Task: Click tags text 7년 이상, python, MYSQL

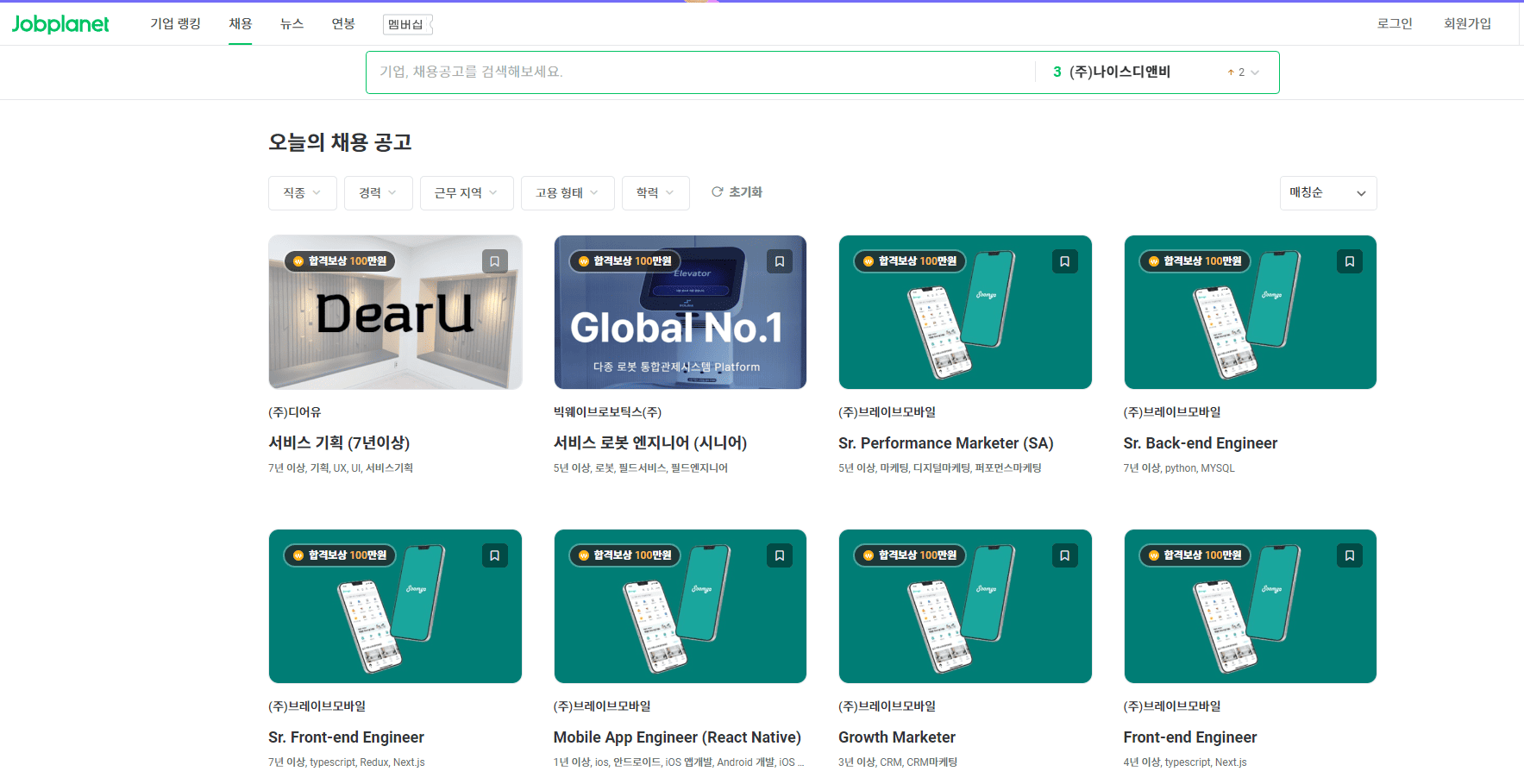Action: coord(1179,468)
